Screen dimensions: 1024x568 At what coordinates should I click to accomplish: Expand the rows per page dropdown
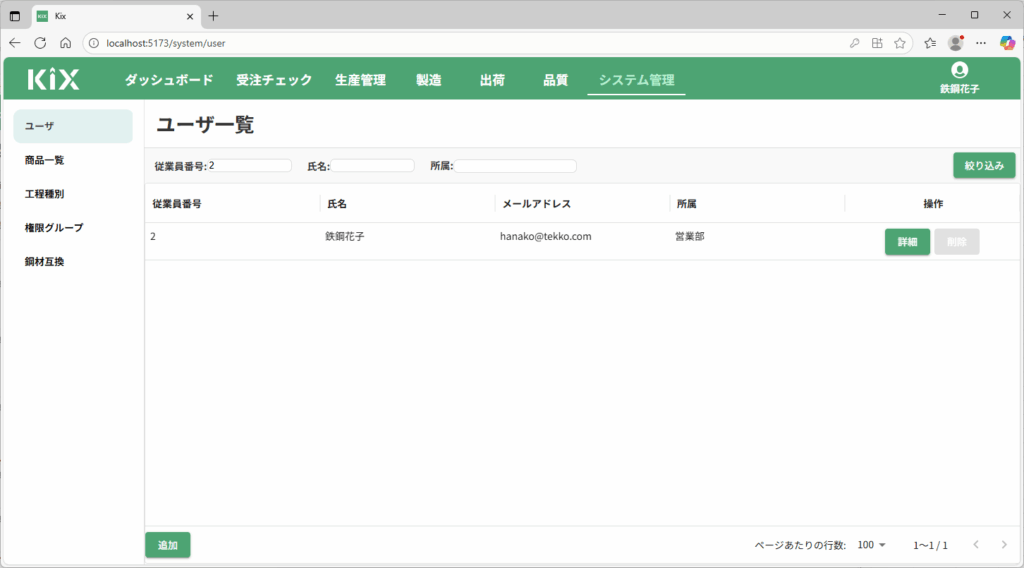tap(872, 545)
